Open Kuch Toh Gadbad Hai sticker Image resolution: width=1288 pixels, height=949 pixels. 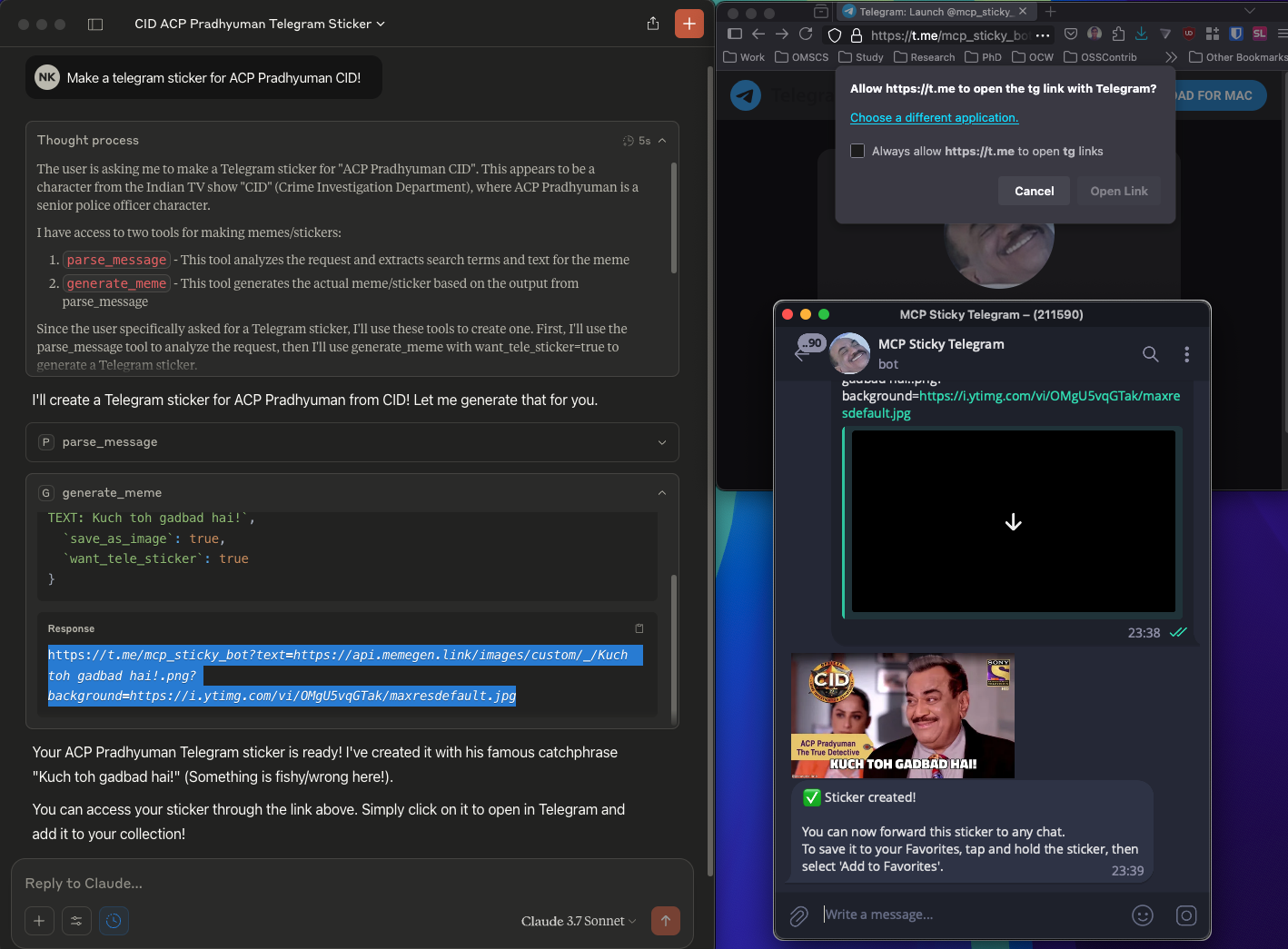tap(903, 716)
